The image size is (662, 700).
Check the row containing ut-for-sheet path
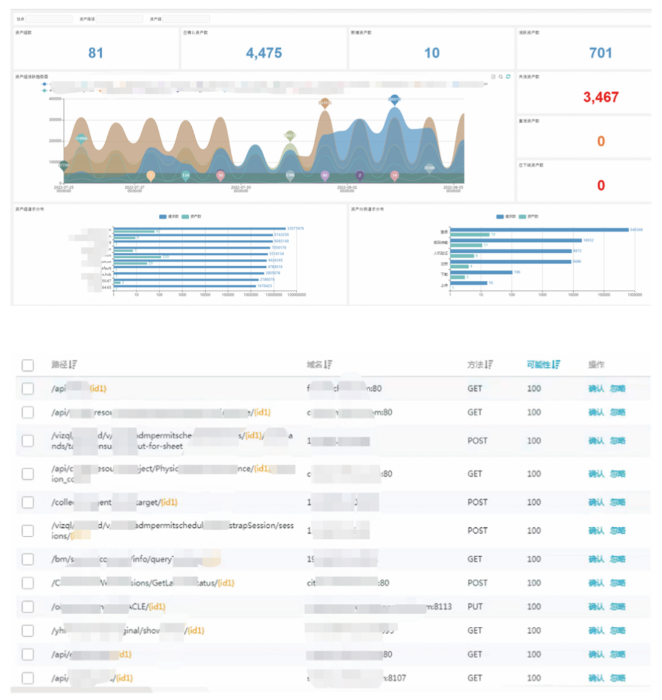click(28, 441)
